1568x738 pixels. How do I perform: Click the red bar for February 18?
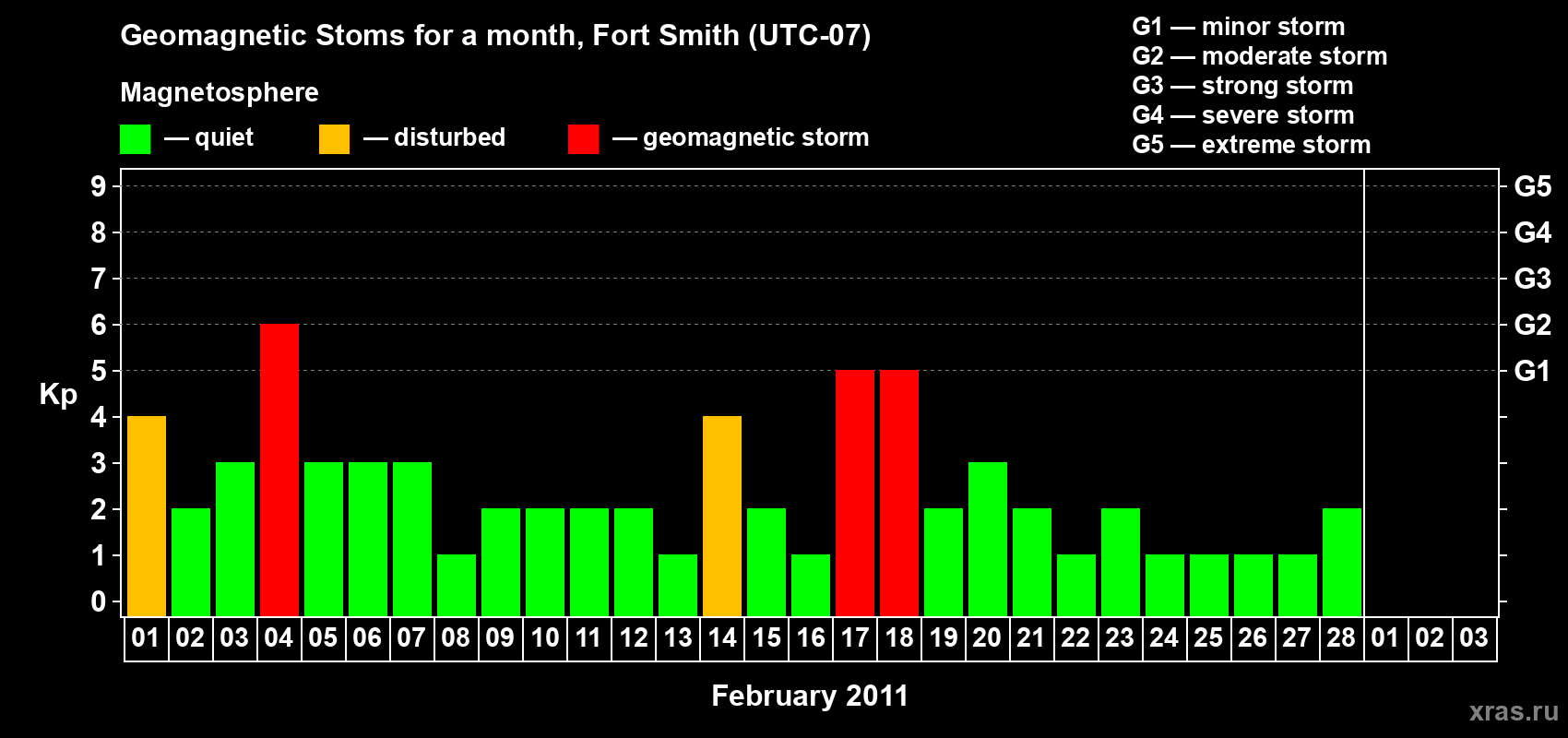(x=899, y=493)
